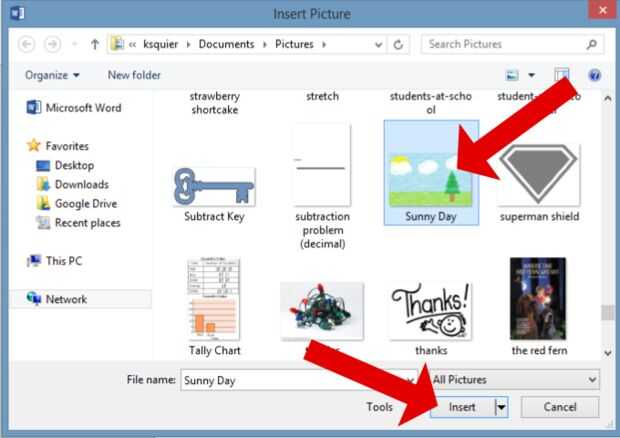The height and width of the screenshot is (438, 620).
Task: Click the Insert button
Action: (x=462, y=407)
